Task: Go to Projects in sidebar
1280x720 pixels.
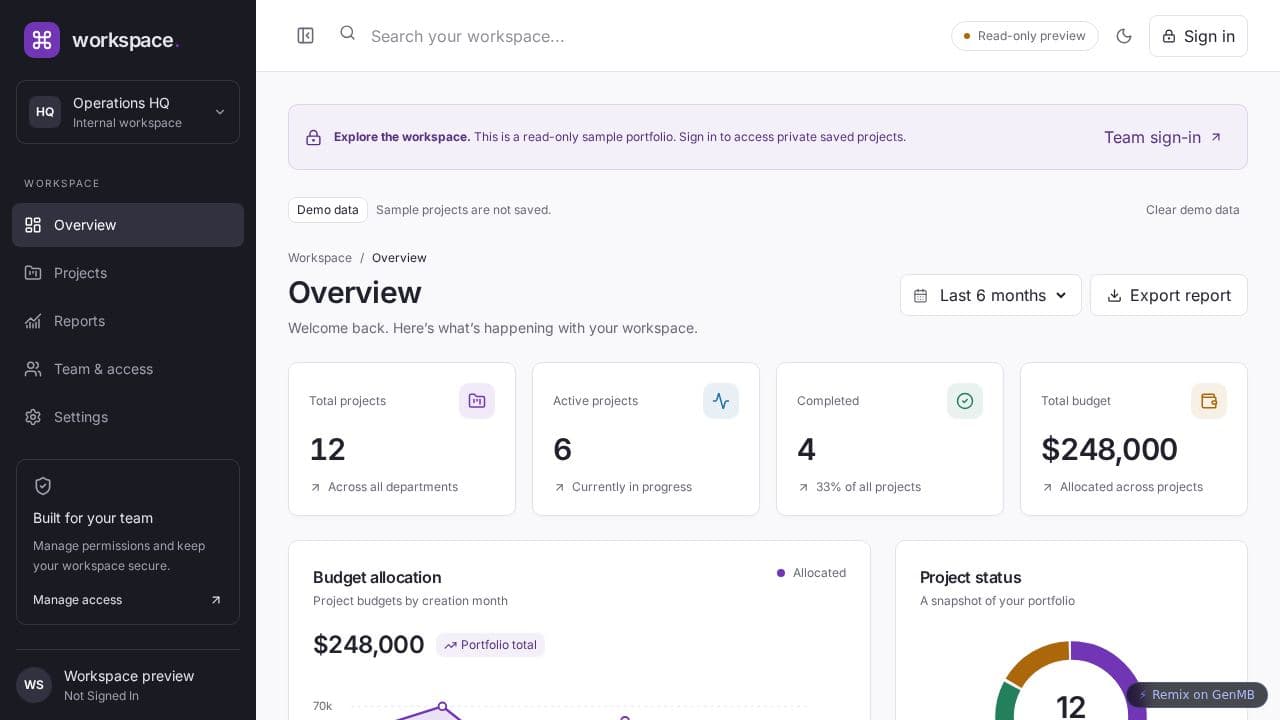Action: click(128, 273)
